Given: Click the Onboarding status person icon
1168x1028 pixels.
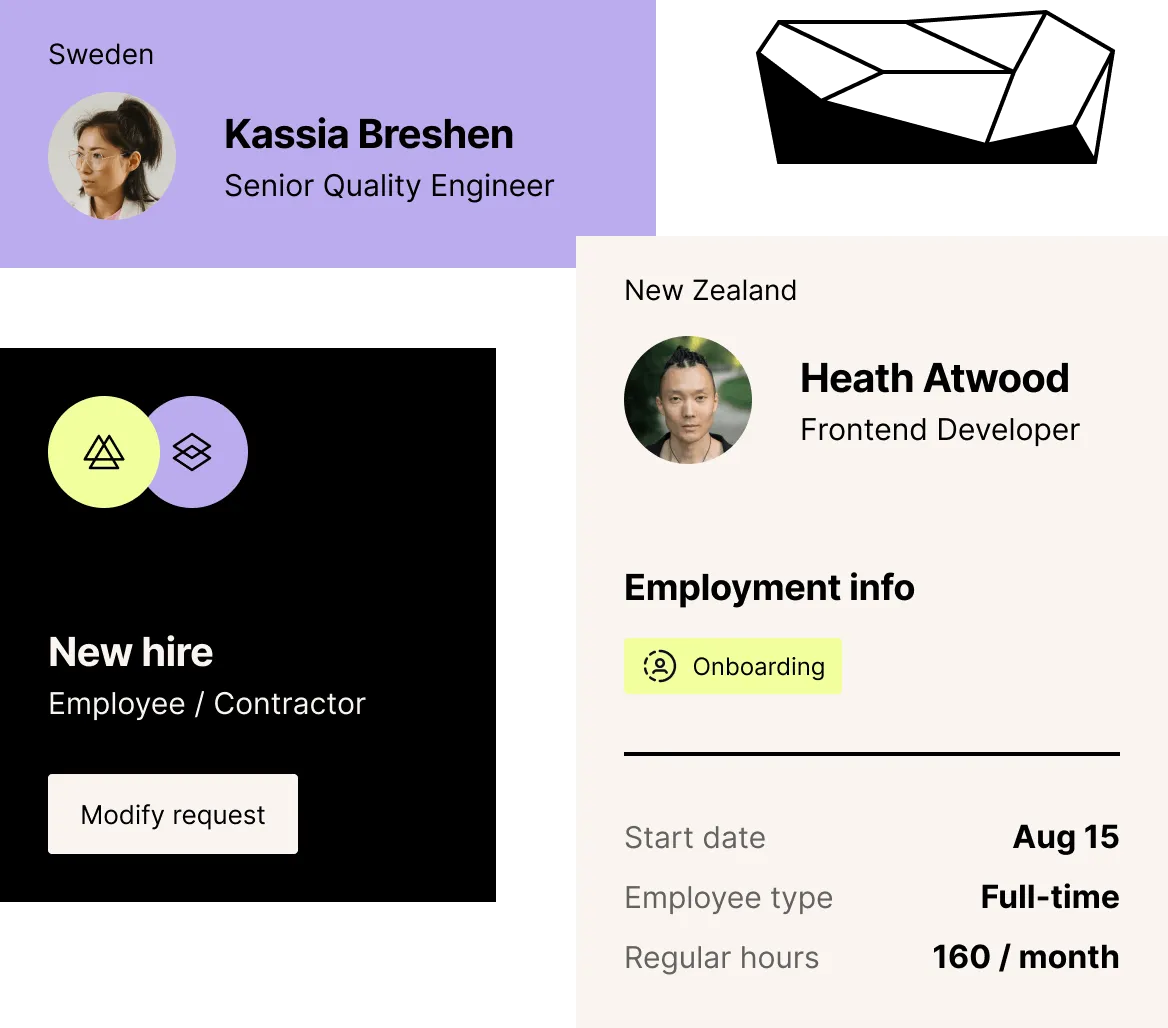Looking at the screenshot, I should (x=659, y=666).
